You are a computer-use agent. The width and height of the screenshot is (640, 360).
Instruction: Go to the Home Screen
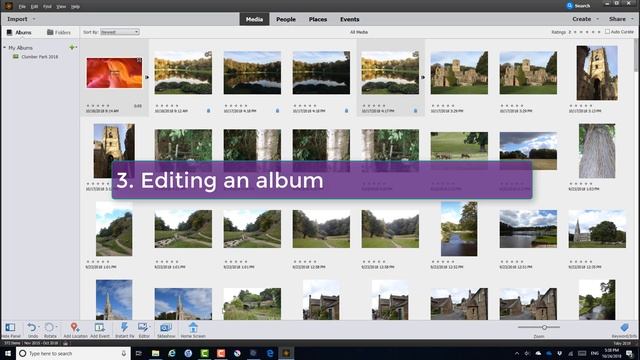193,327
